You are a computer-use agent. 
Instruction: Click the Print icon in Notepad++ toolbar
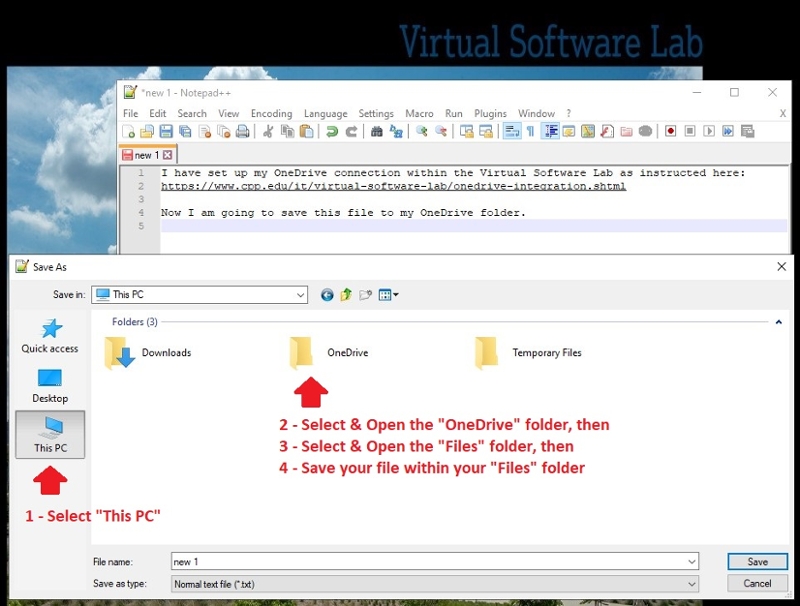243,131
